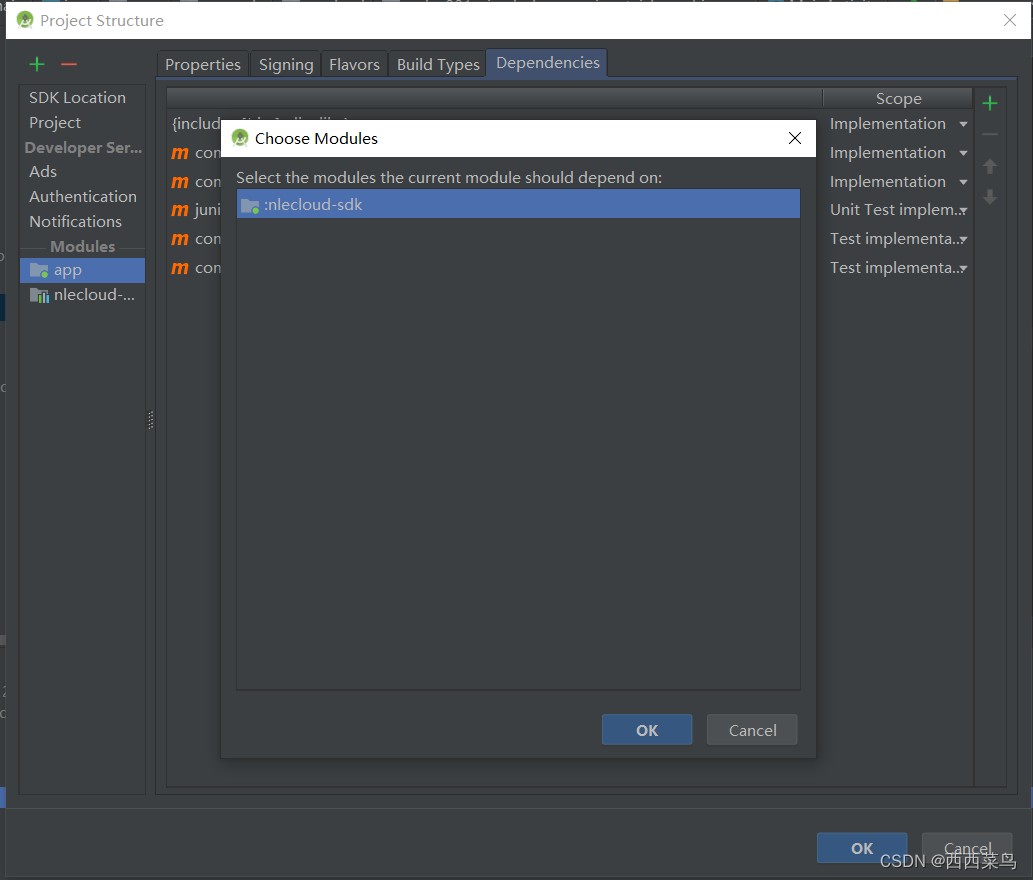Click Cancel in Project Structure window
Viewport: 1033px width, 880px height.
967,848
